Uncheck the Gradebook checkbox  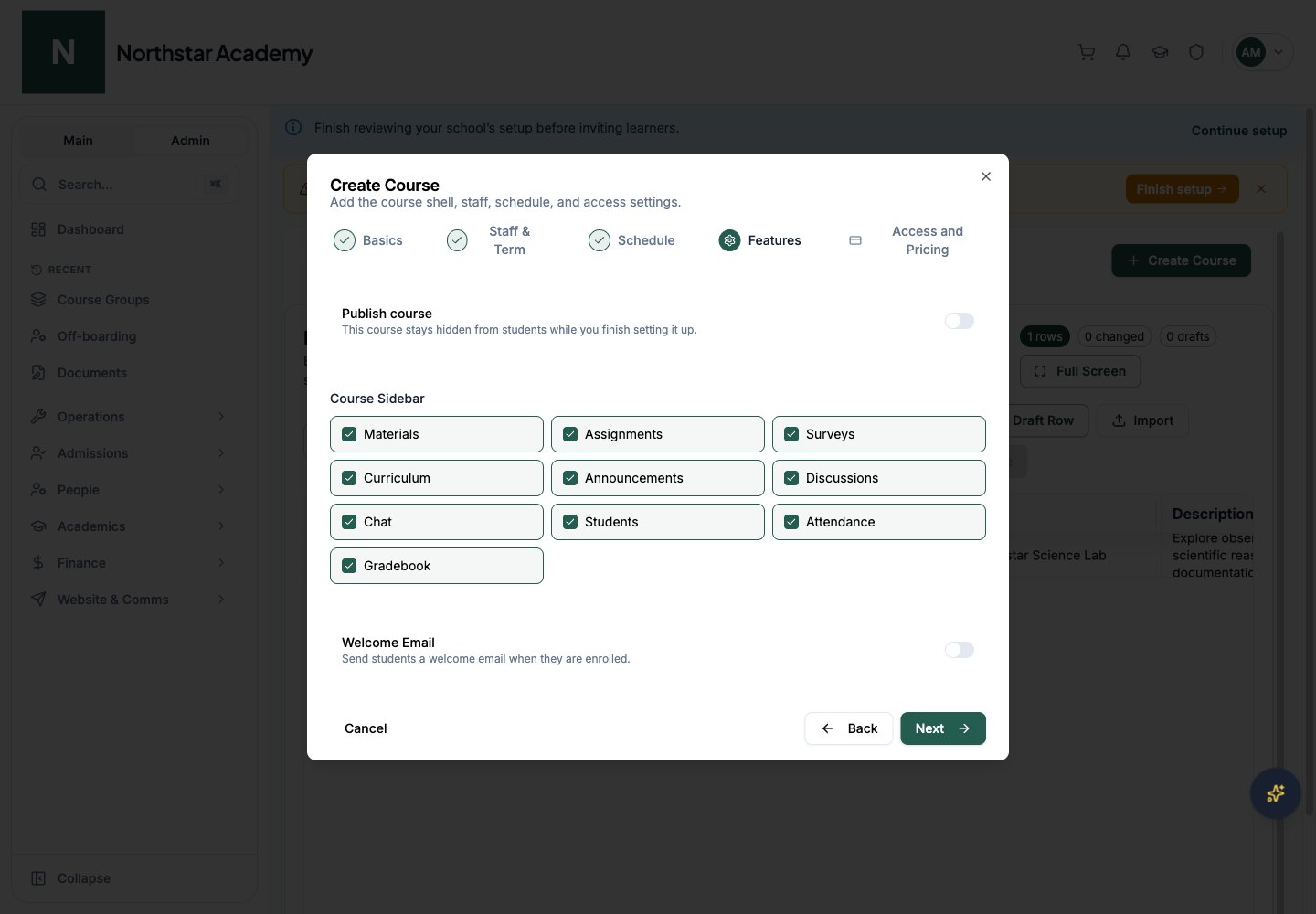[x=349, y=566]
